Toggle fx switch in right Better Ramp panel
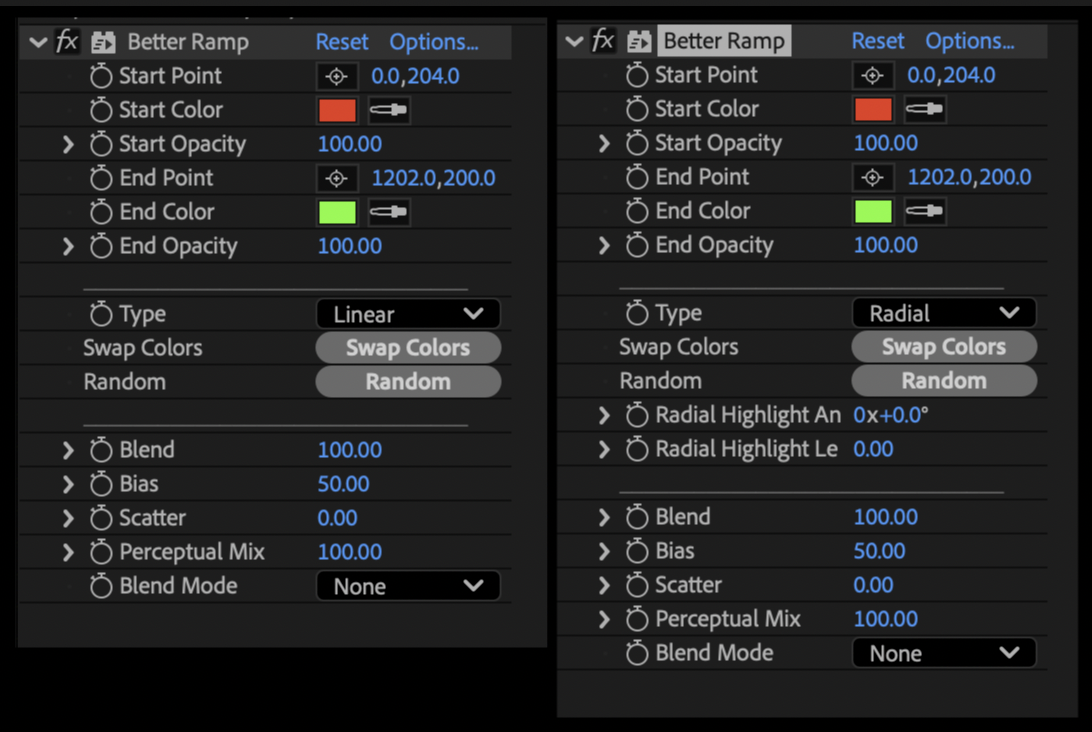 point(603,40)
